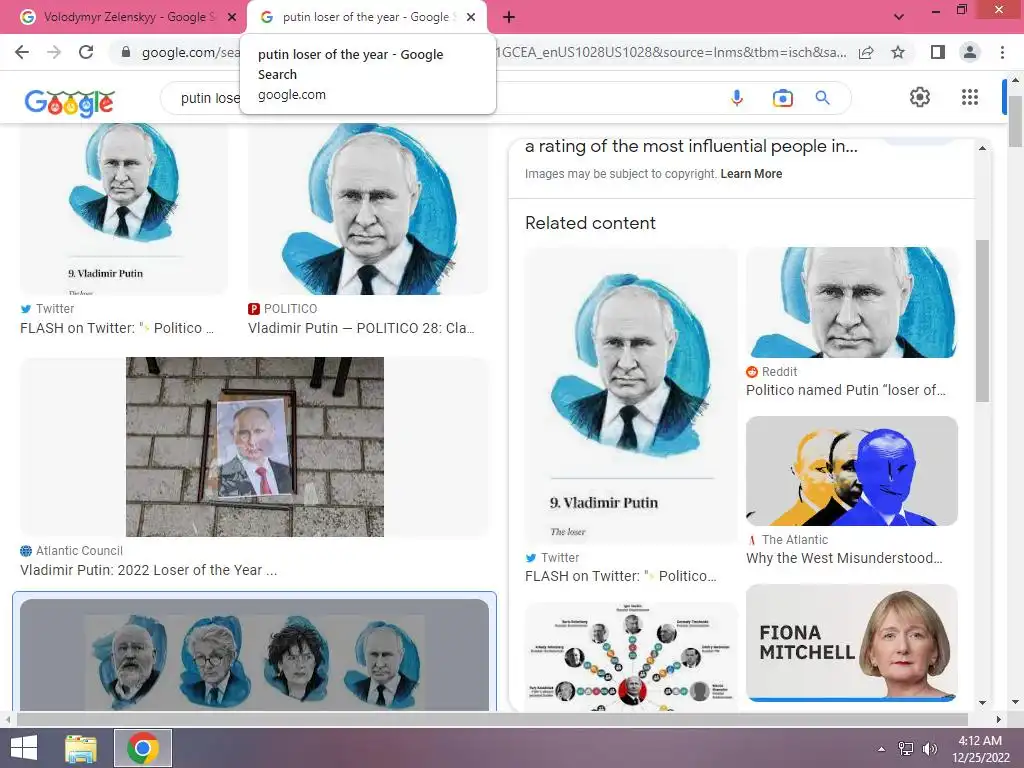Click Chrome icon in taskbar
This screenshot has width=1024, height=768.
[x=143, y=748]
